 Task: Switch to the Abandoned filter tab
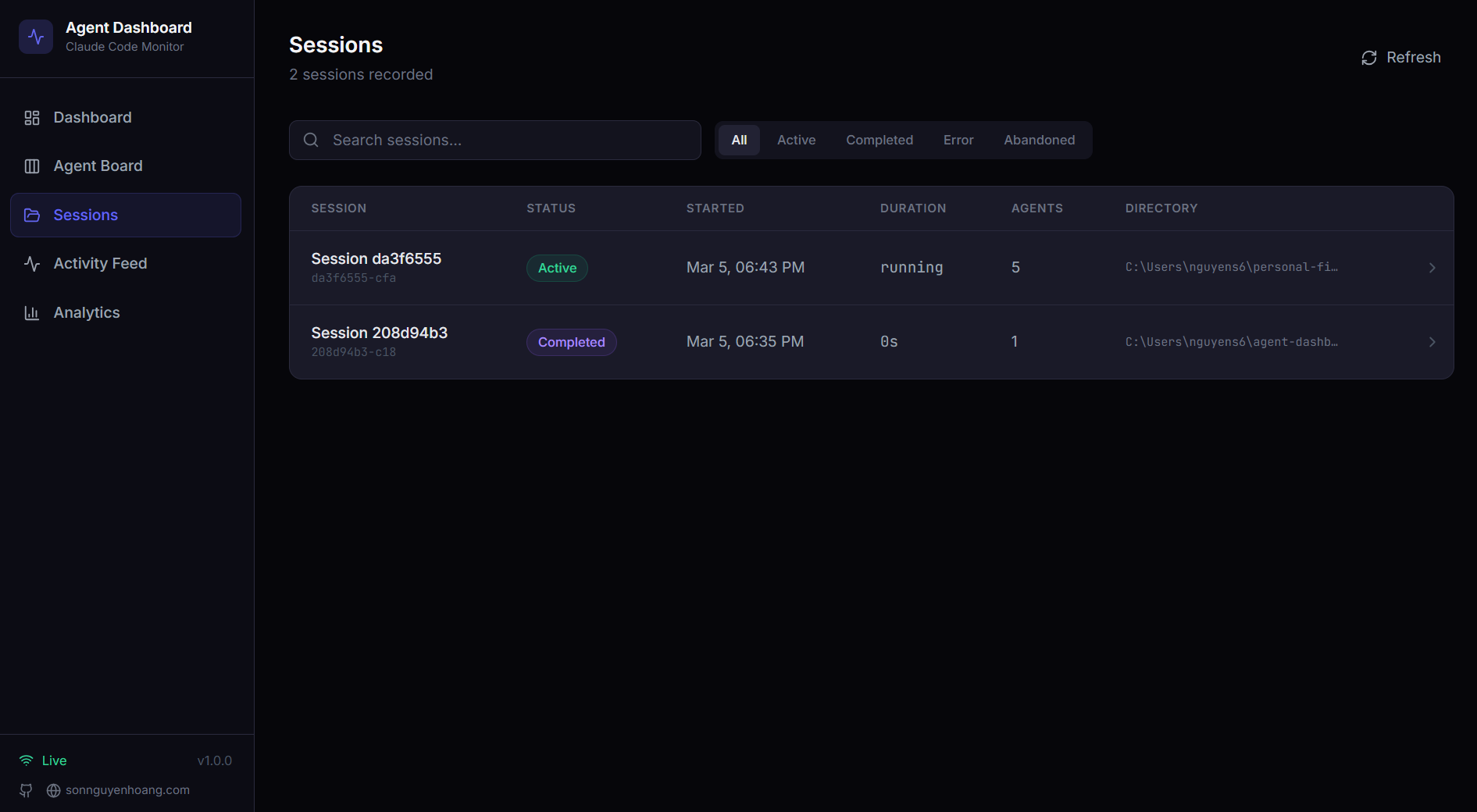1040,140
